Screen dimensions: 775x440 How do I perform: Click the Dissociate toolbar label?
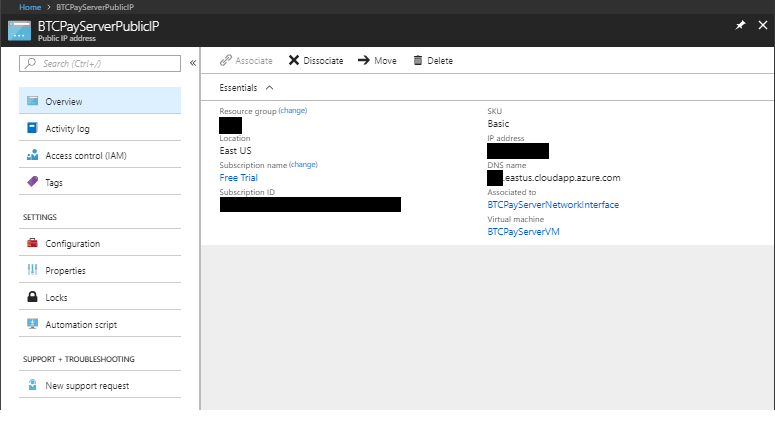pos(323,61)
